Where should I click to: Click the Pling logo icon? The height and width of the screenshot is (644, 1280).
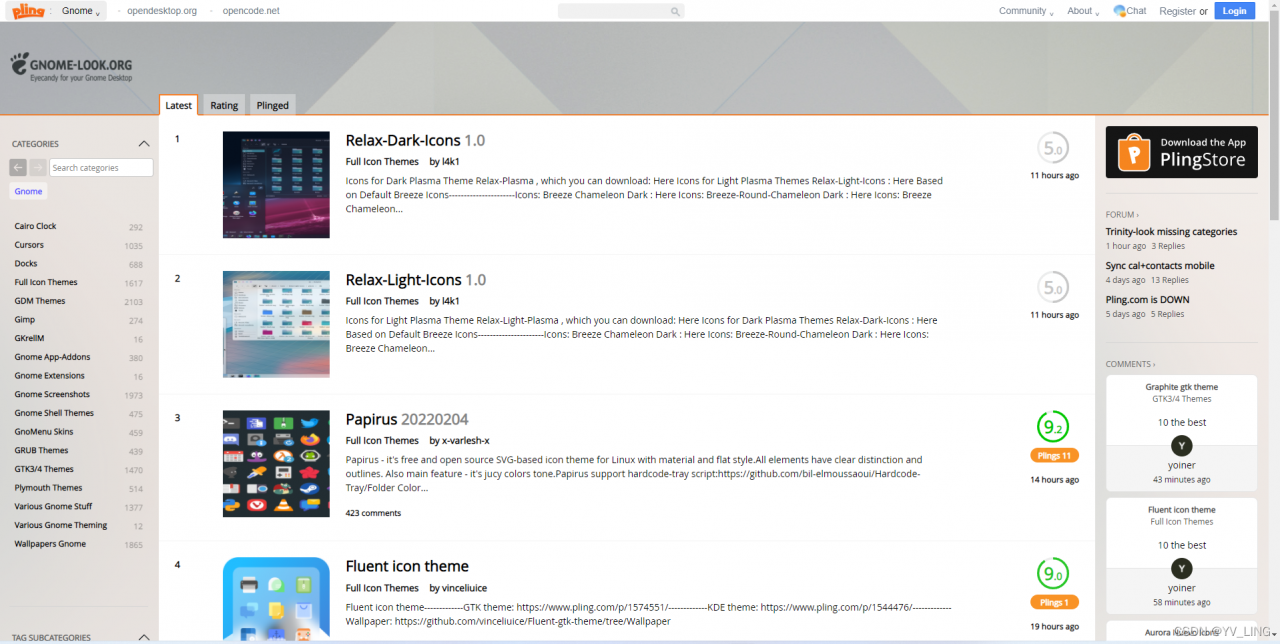coord(29,11)
